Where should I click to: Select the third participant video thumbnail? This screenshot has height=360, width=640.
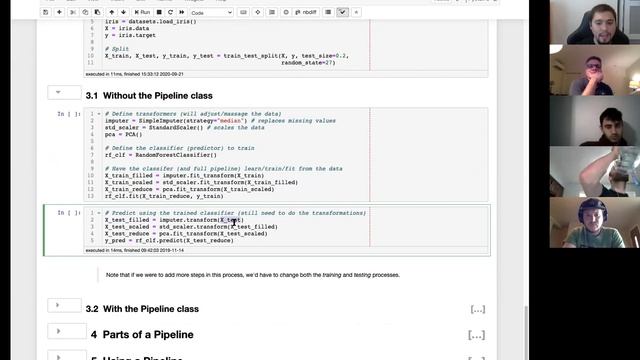[595, 121]
